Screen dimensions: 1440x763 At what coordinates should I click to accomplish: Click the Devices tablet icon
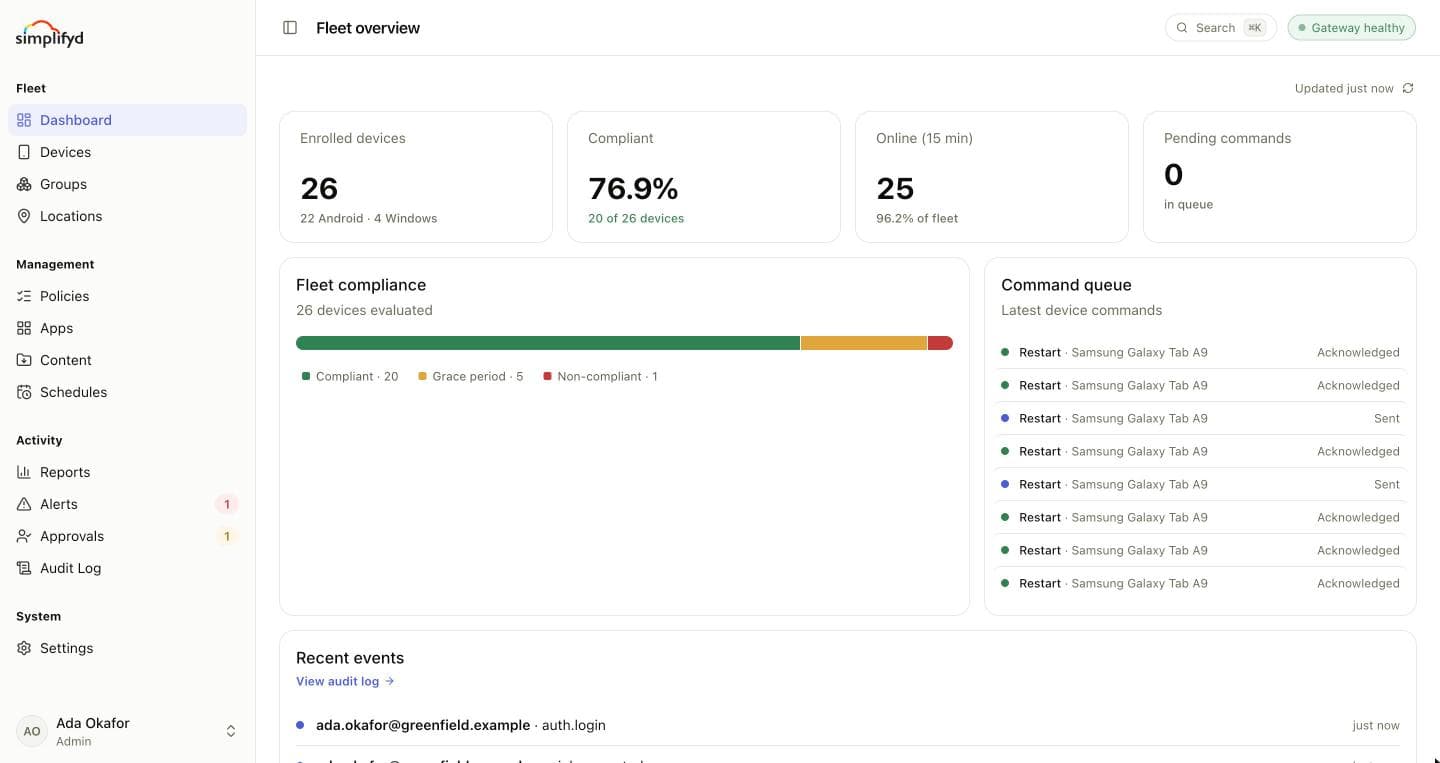[24, 152]
